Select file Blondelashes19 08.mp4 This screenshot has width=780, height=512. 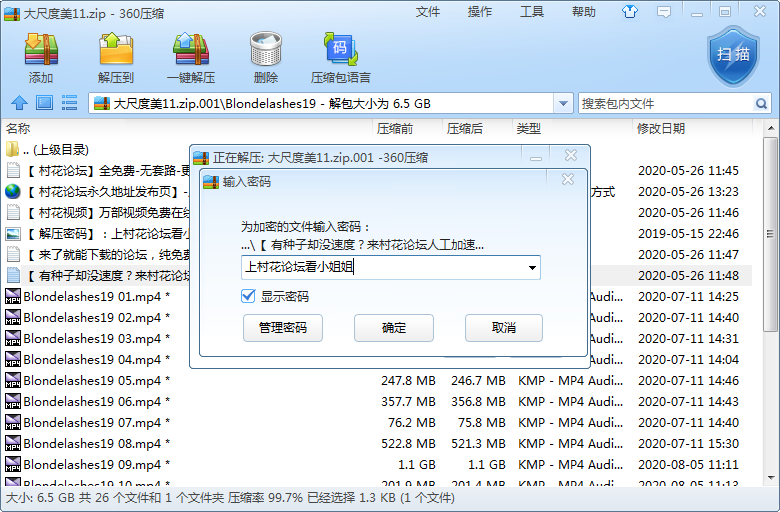point(97,444)
